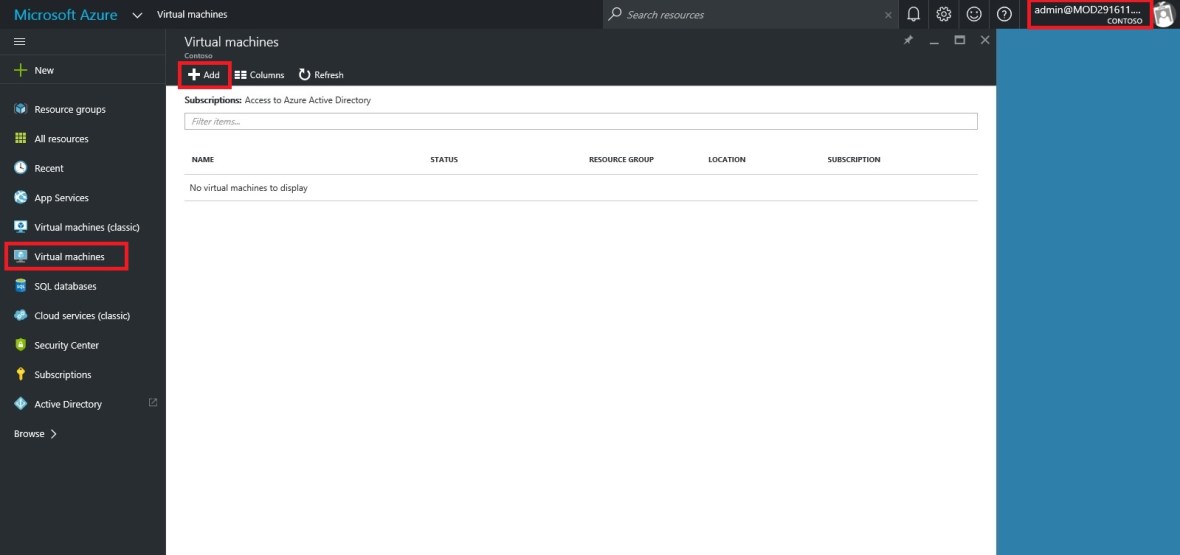Toggle the hamburger sidebar menu

[x=20, y=41]
